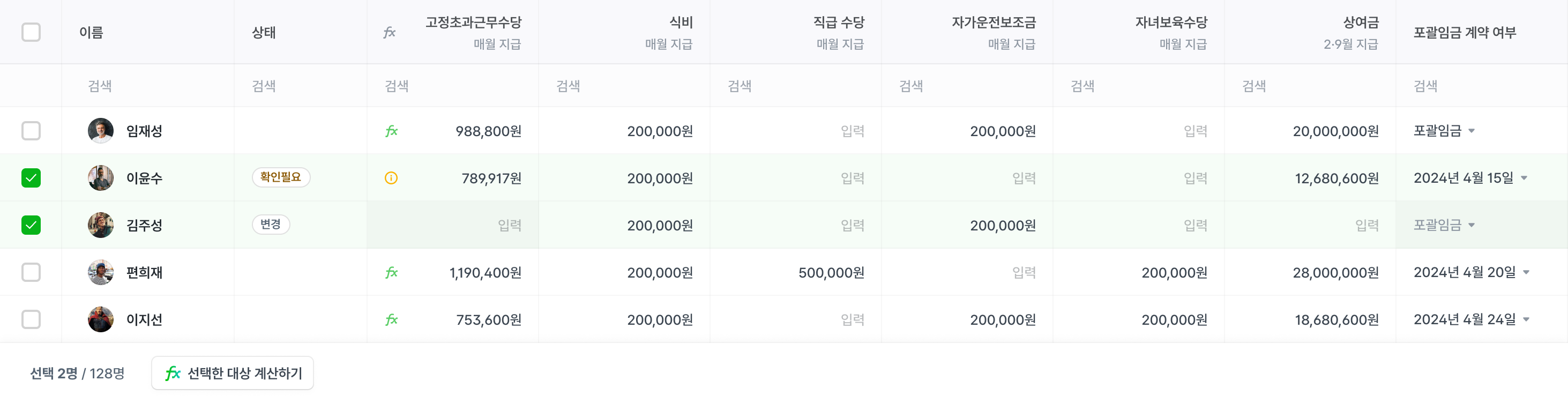Click the 확인필요 status badge

pyautogui.click(x=281, y=177)
